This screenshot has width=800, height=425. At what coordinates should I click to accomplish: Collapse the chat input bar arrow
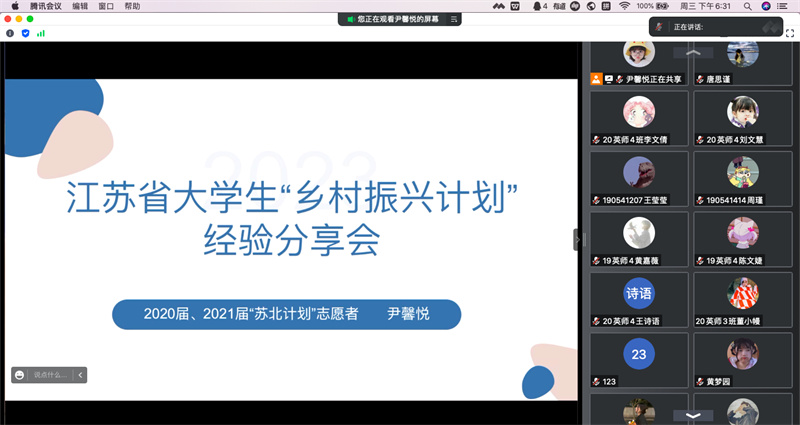[x=80, y=375]
